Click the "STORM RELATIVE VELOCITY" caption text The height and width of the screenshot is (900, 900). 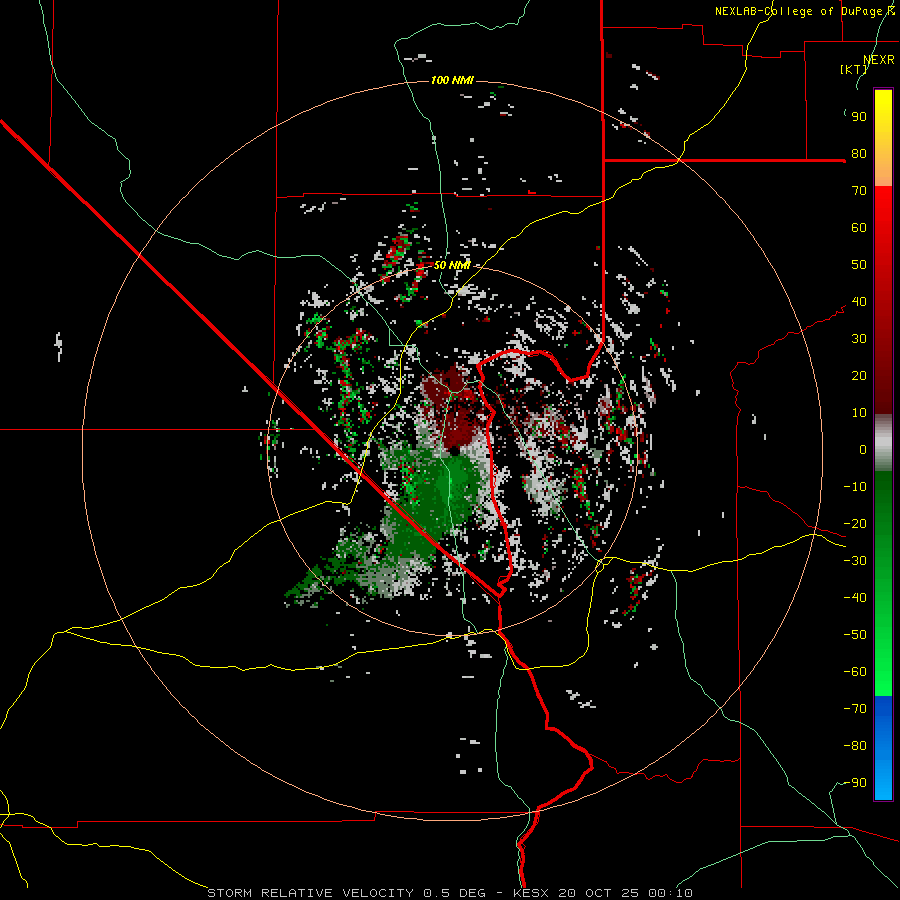[x=310, y=893]
